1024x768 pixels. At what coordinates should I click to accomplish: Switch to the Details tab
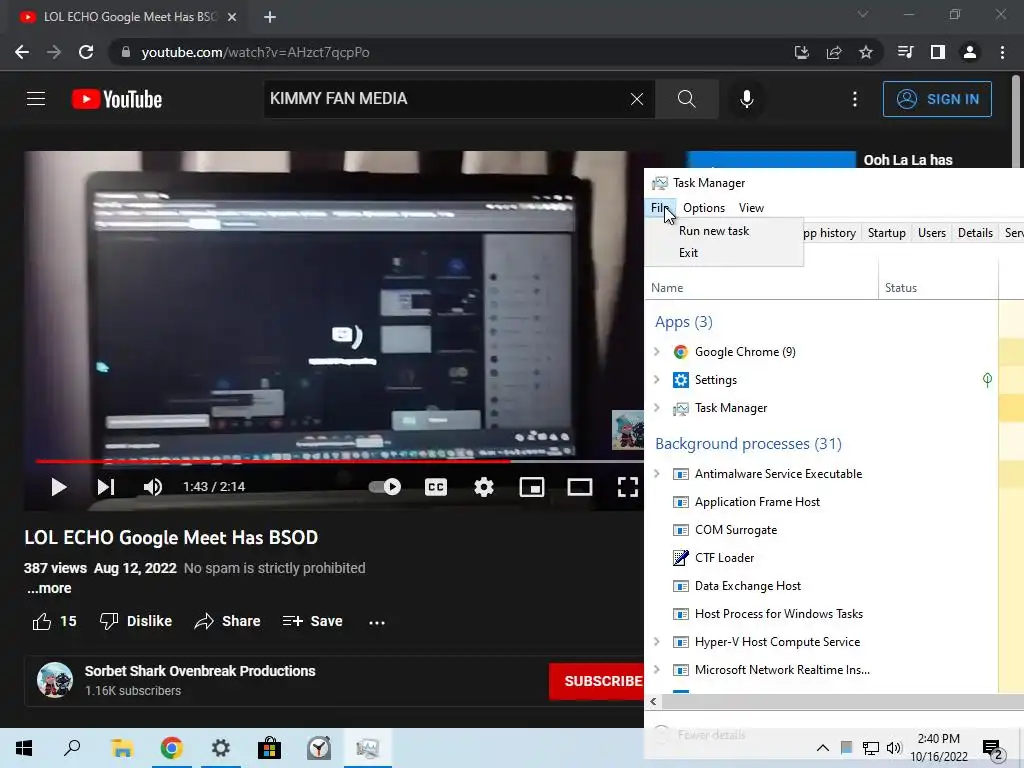[x=975, y=233]
